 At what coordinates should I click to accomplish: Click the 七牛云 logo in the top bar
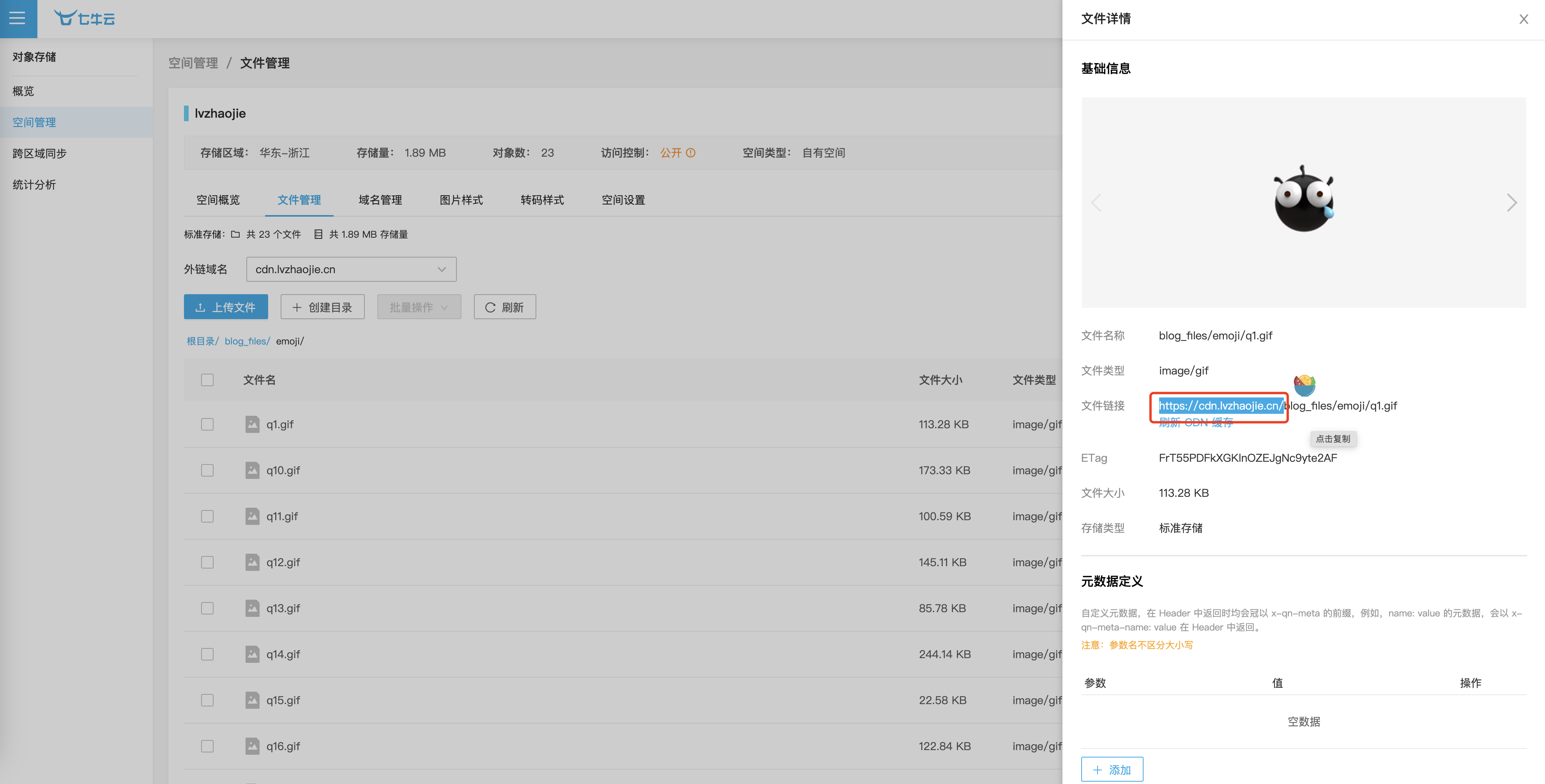(84, 18)
